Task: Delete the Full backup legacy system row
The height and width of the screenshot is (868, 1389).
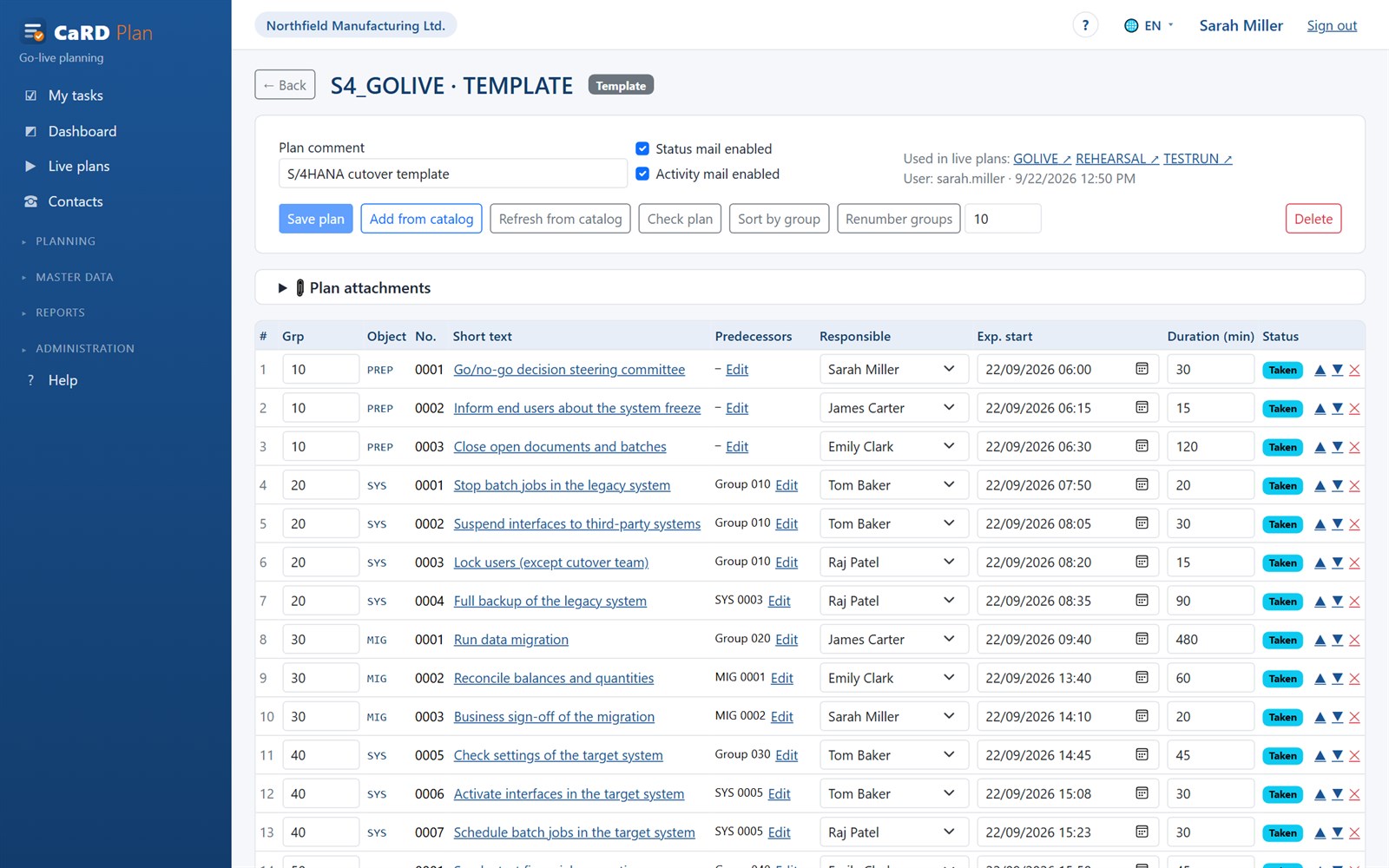Action: (1354, 602)
